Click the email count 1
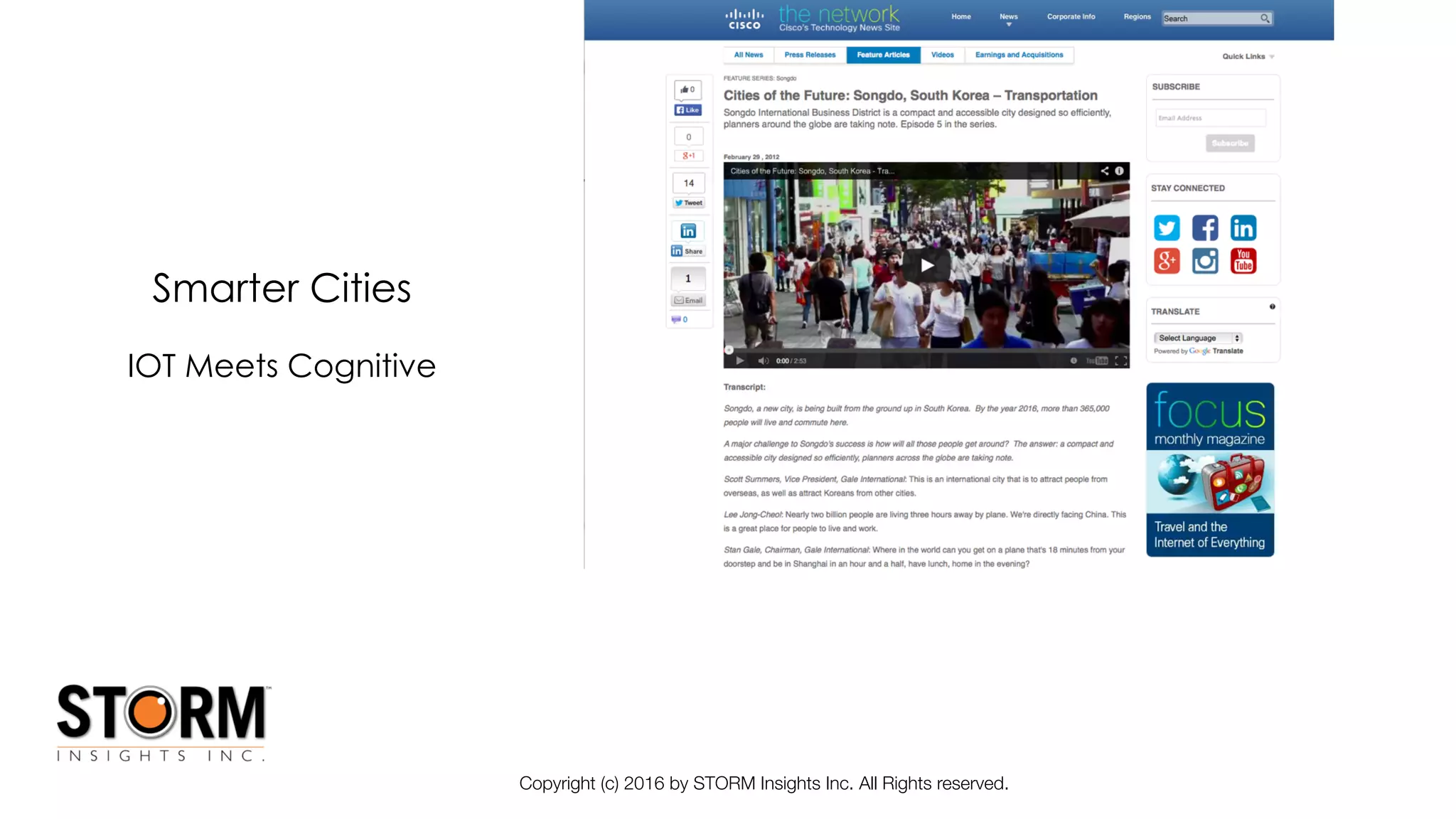 point(688,278)
